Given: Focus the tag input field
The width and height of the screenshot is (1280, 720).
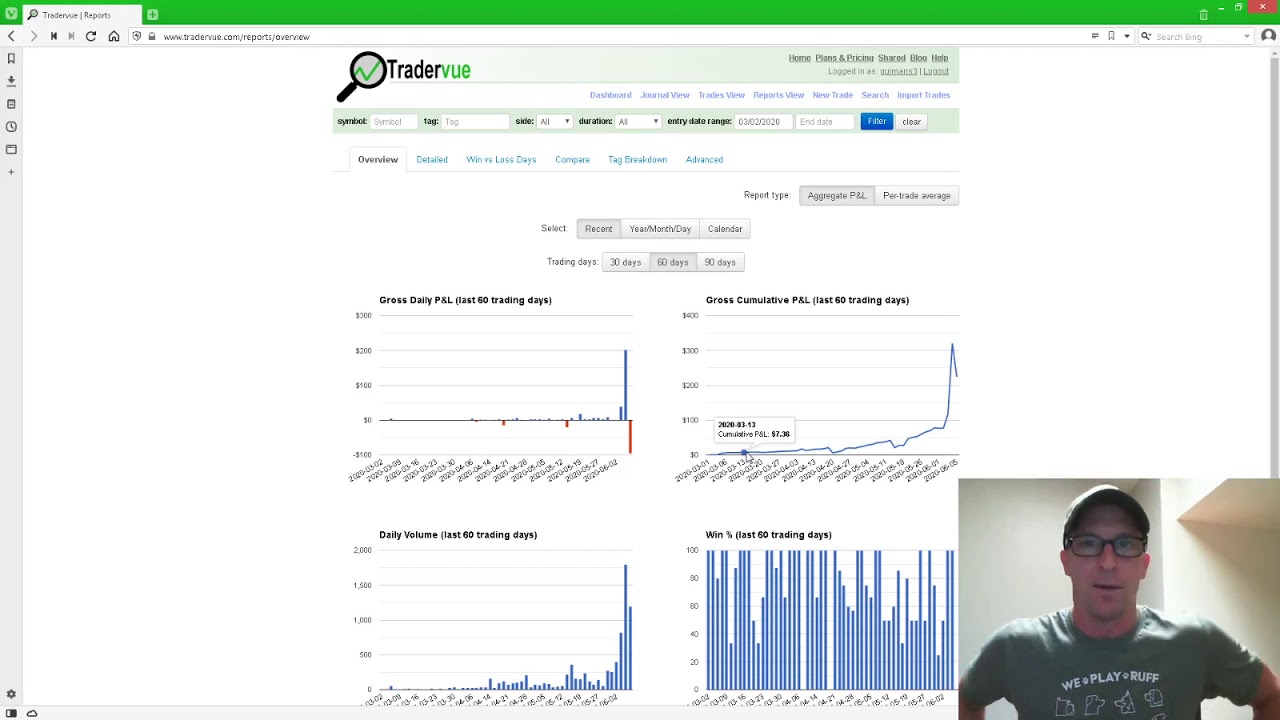Looking at the screenshot, I should [x=475, y=122].
